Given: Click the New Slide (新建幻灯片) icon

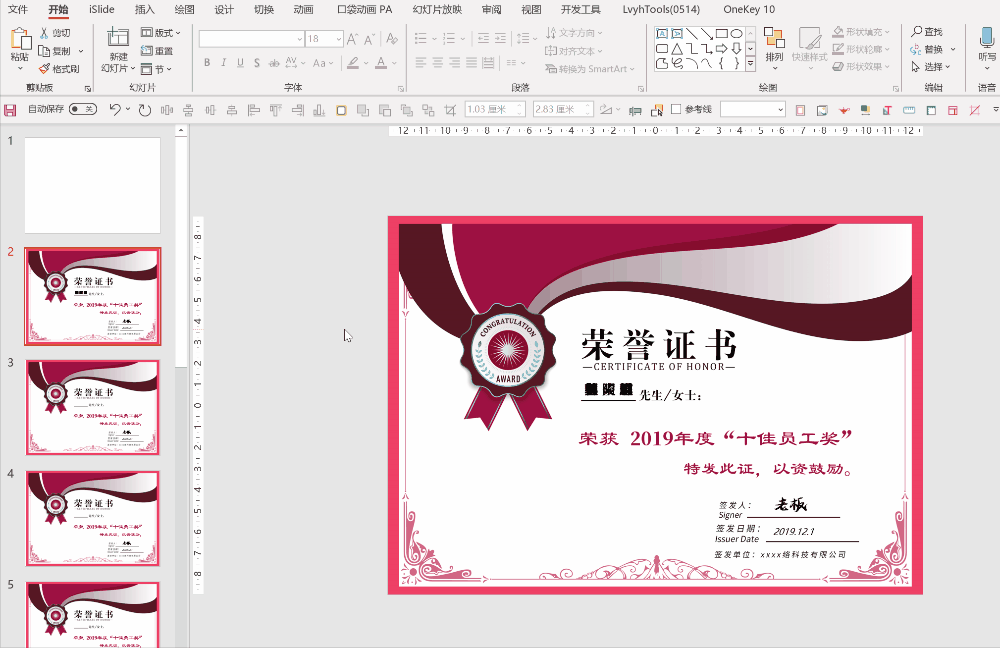Looking at the screenshot, I should click(x=118, y=37).
